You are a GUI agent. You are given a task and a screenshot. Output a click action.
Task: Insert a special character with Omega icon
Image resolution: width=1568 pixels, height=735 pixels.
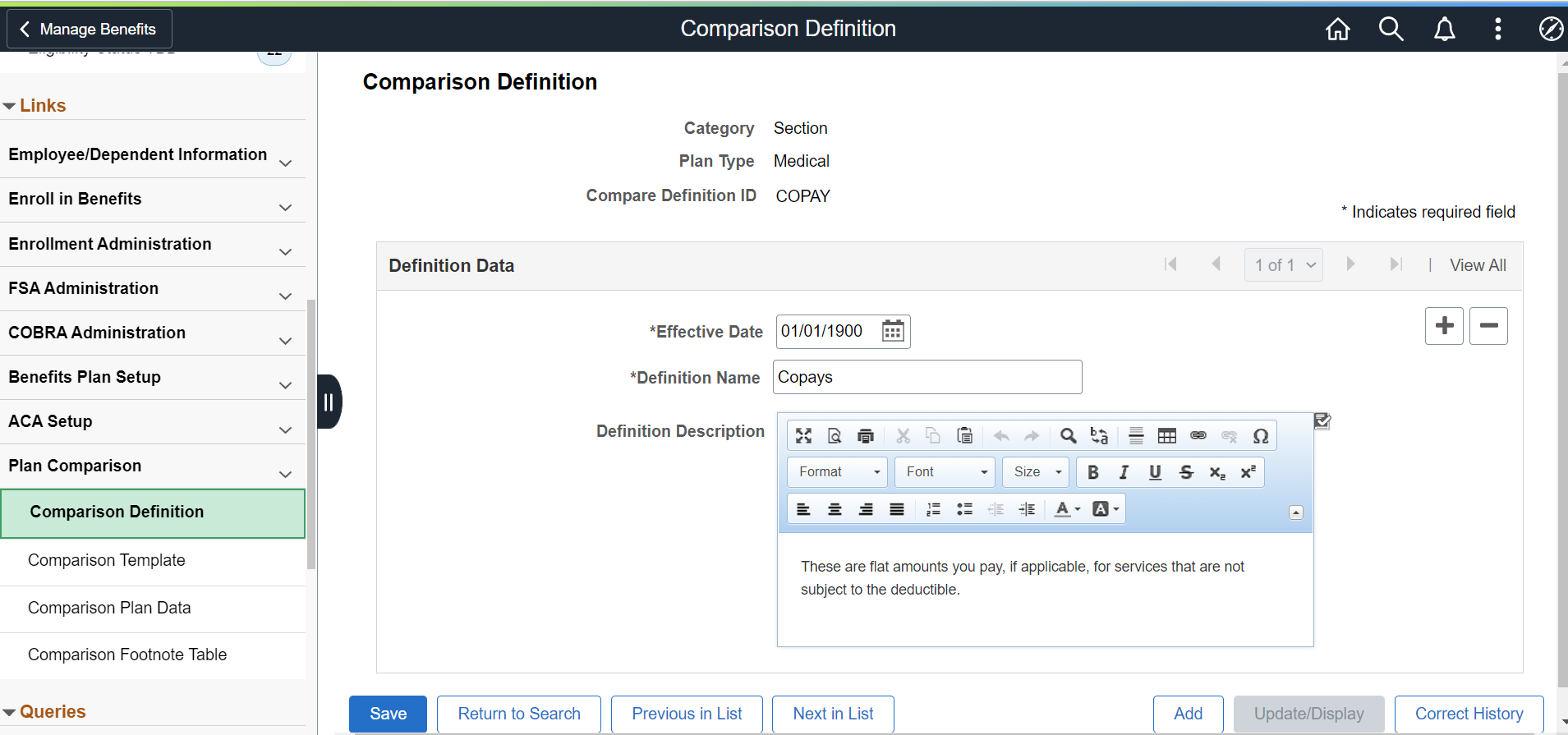coord(1260,436)
